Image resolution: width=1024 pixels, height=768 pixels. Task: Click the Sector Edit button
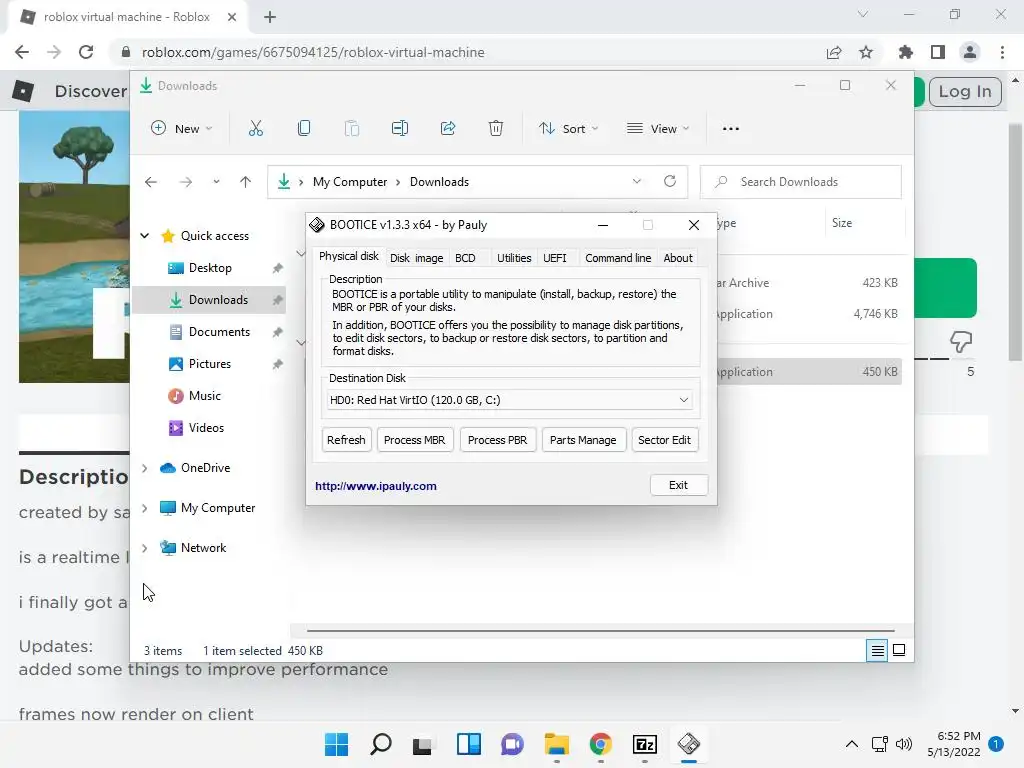[664, 440]
